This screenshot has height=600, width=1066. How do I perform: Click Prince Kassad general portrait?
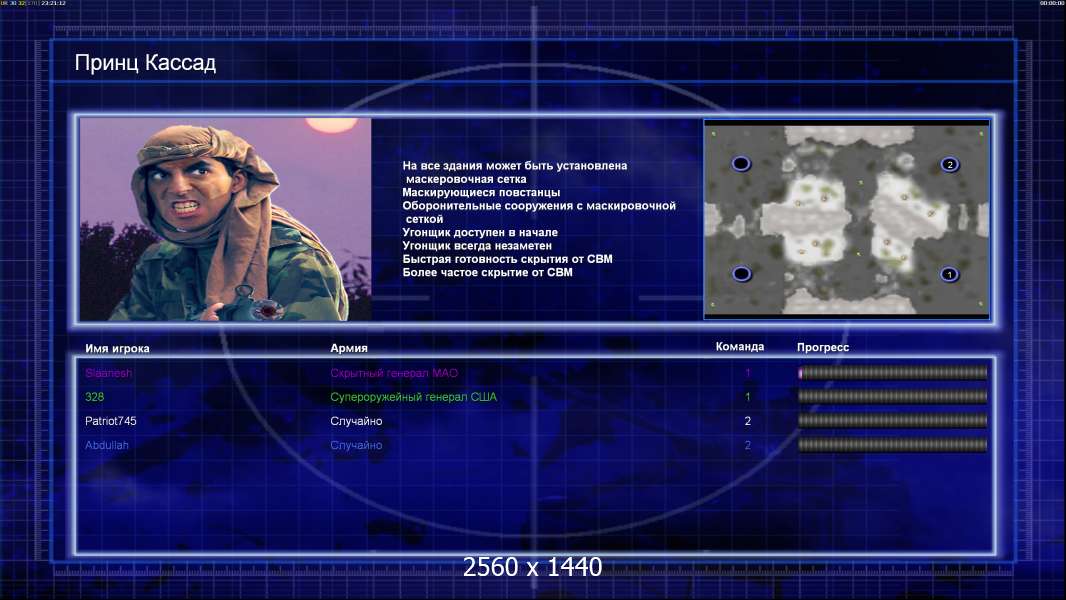point(226,219)
